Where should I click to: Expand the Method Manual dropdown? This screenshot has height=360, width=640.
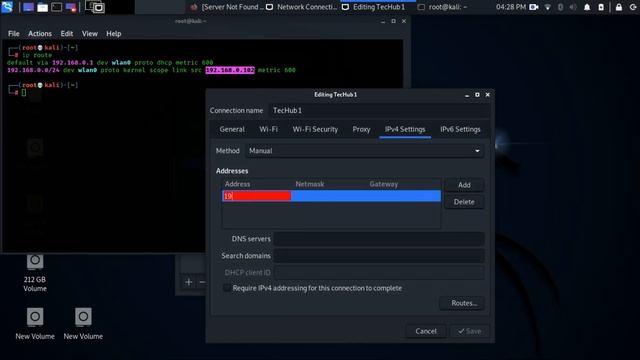(364, 151)
